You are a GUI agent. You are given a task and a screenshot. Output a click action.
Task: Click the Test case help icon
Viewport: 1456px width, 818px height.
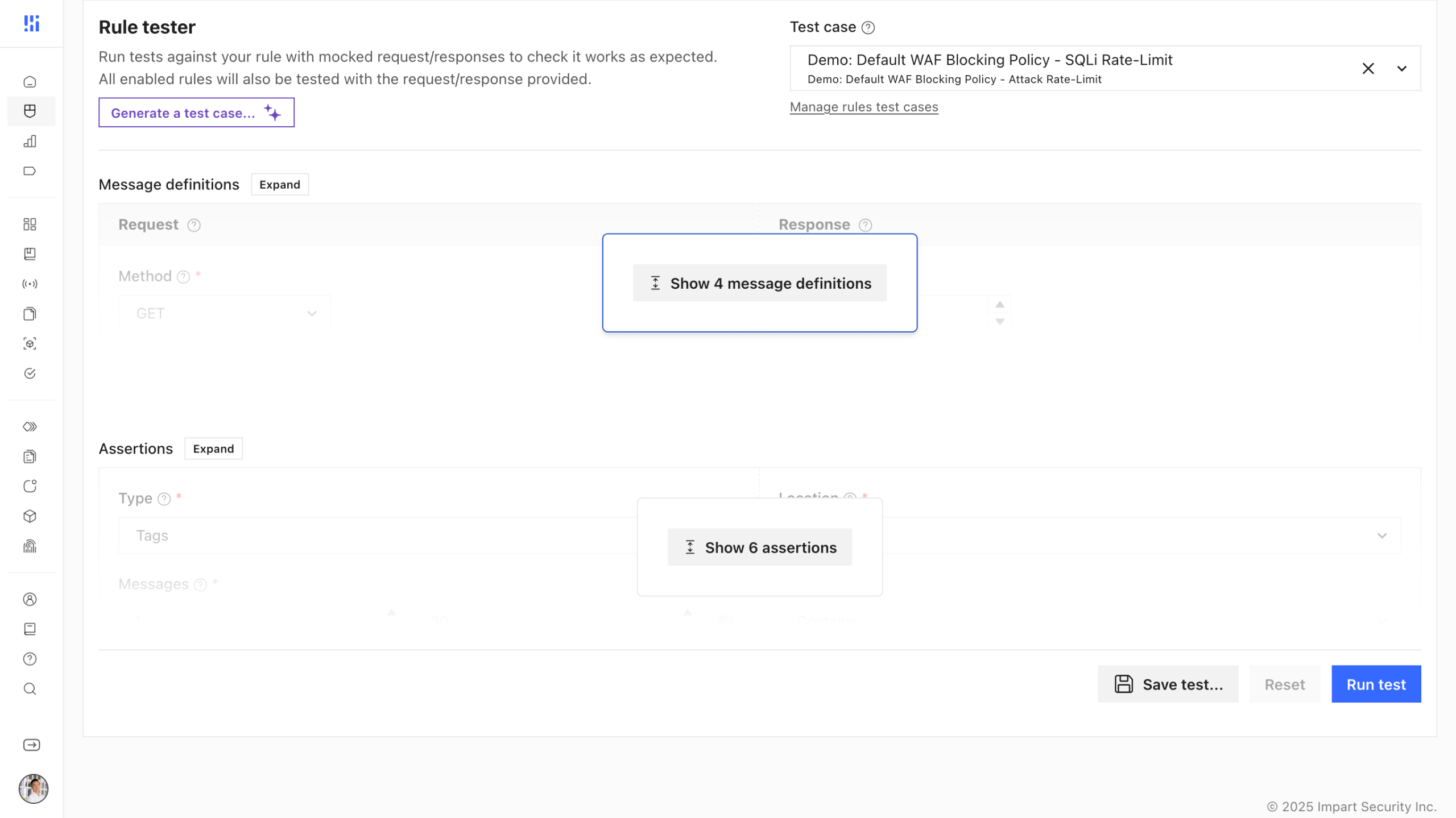tap(868, 27)
